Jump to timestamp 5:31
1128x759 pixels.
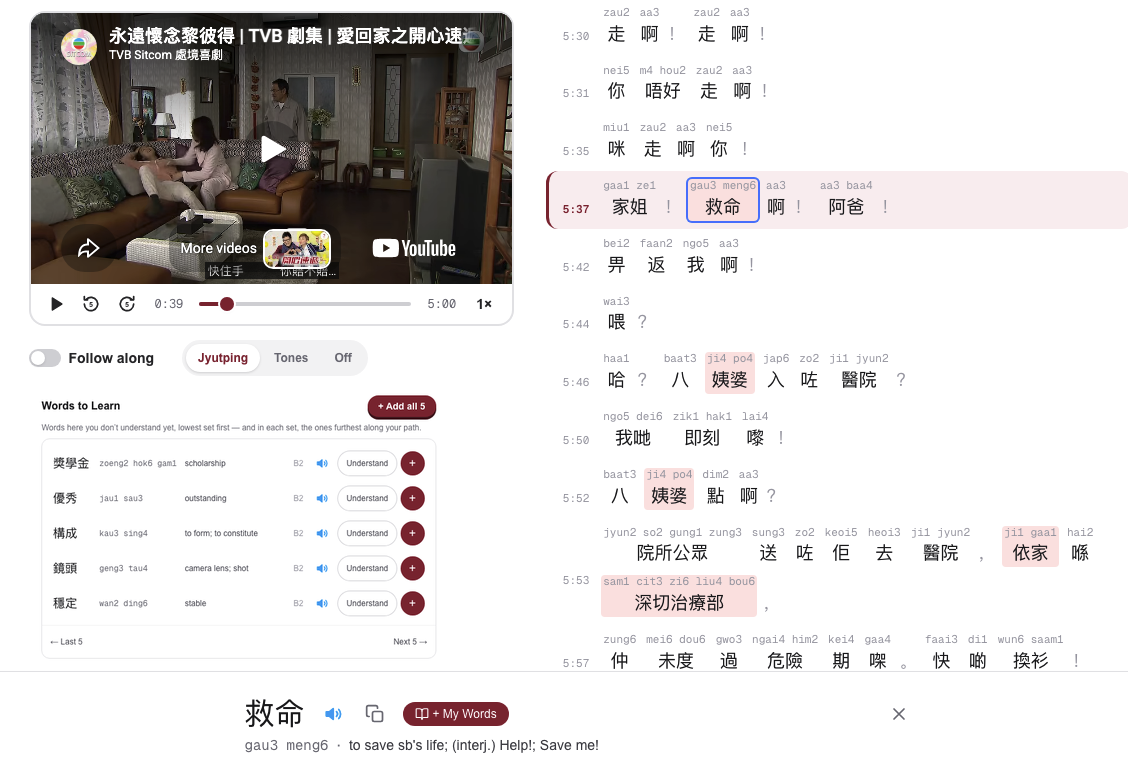click(x=576, y=94)
